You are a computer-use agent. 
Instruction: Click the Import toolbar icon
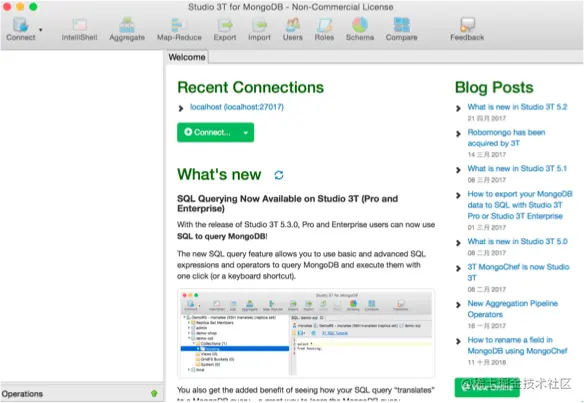click(x=259, y=29)
